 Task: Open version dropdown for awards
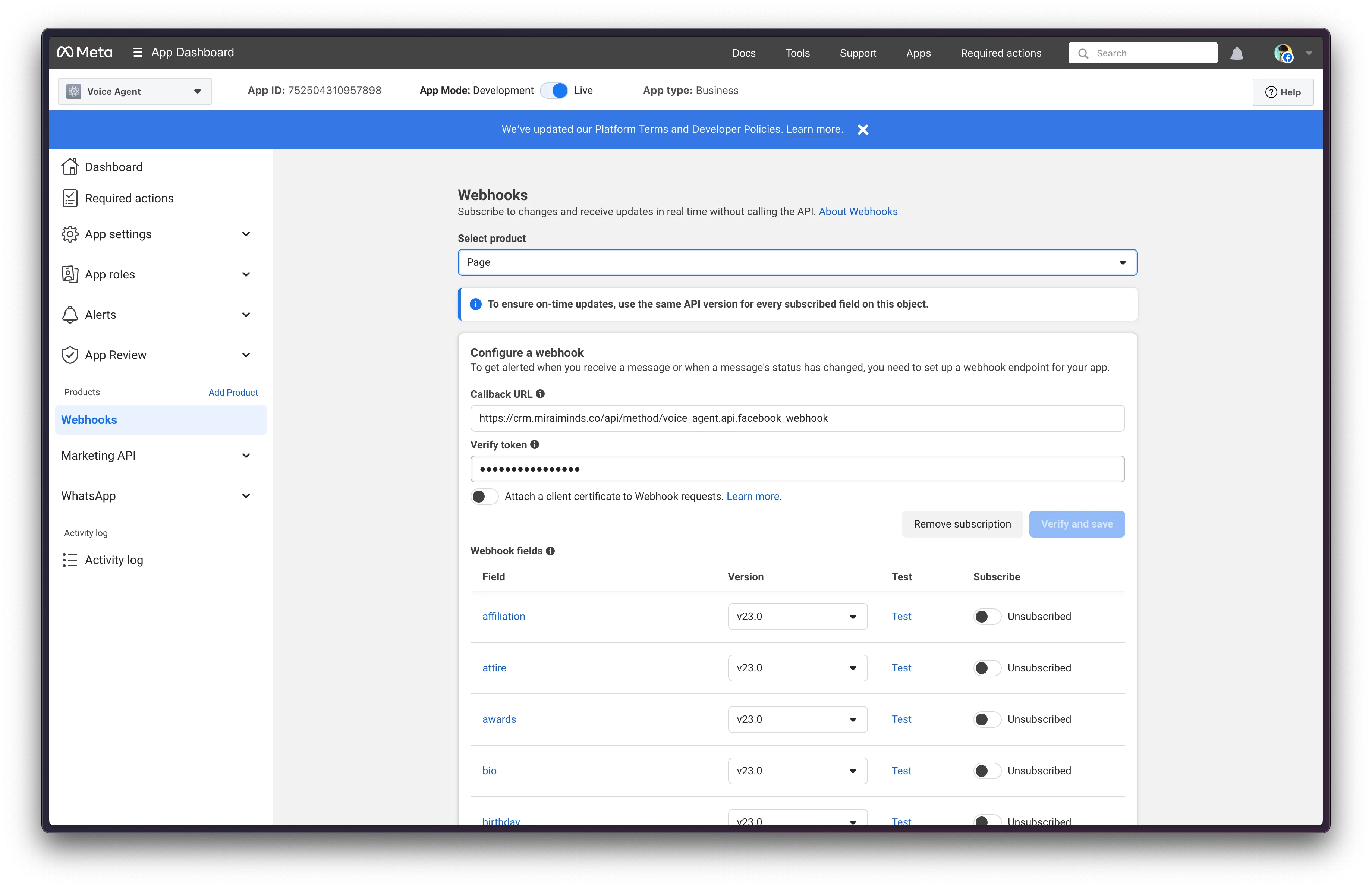pos(797,719)
